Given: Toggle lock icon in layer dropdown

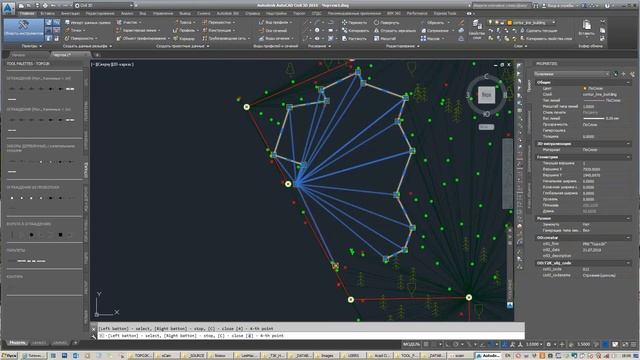Looking at the screenshot, I should 503,22.
